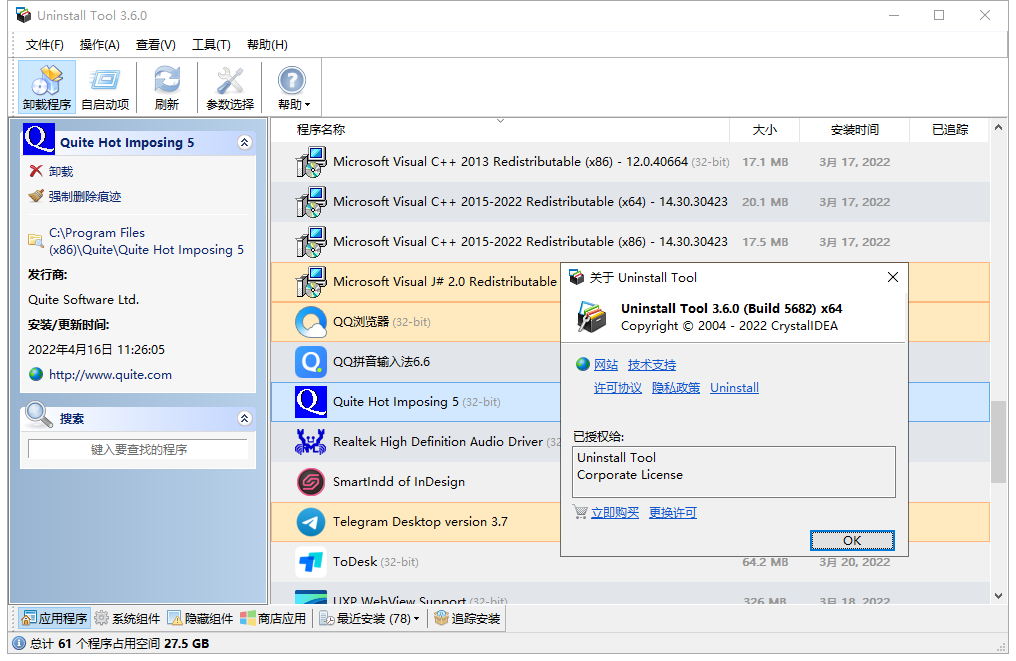Open the 网站 website link in About dialog
1016x661 pixels.
pos(606,365)
